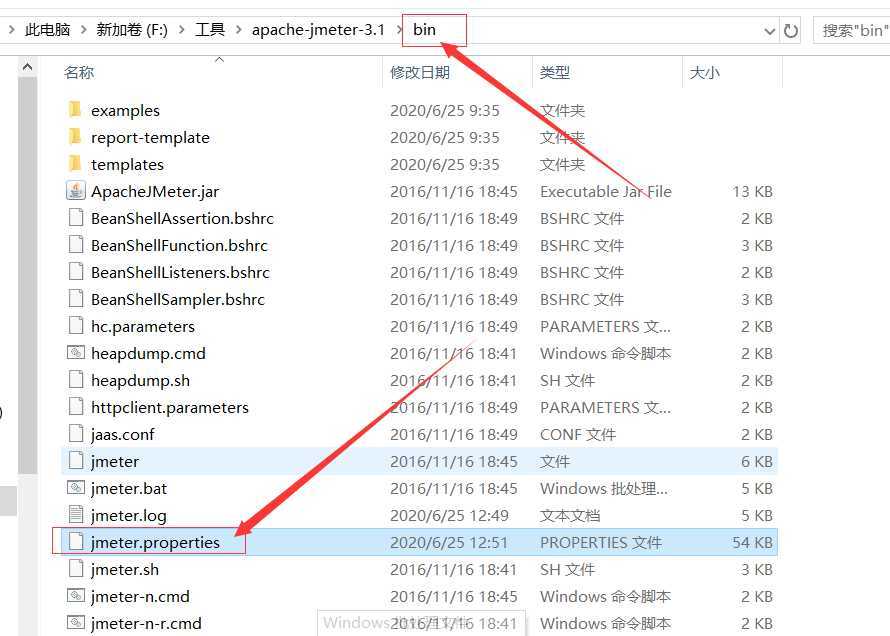Screen dimensions: 890x636
Task: Select jmeter-n-r.cmd file name
Action: pyautogui.click(x=146, y=624)
